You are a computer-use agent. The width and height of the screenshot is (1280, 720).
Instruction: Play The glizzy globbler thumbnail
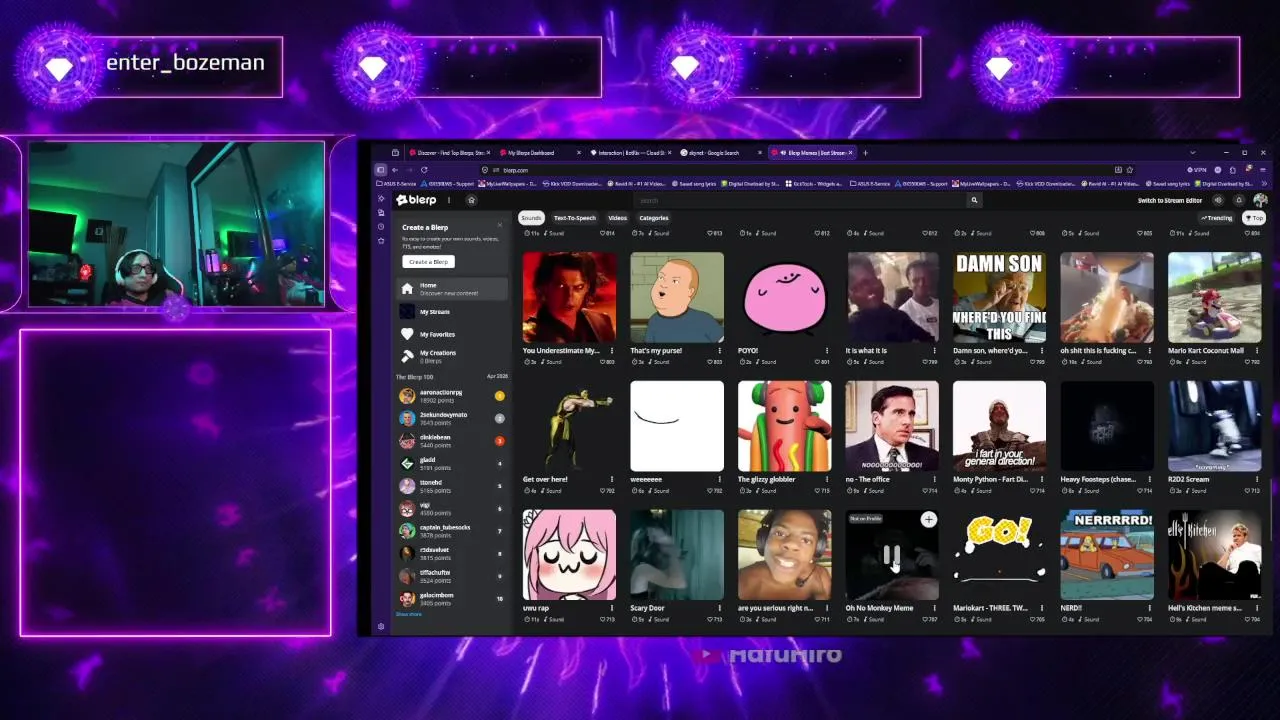[x=785, y=426]
